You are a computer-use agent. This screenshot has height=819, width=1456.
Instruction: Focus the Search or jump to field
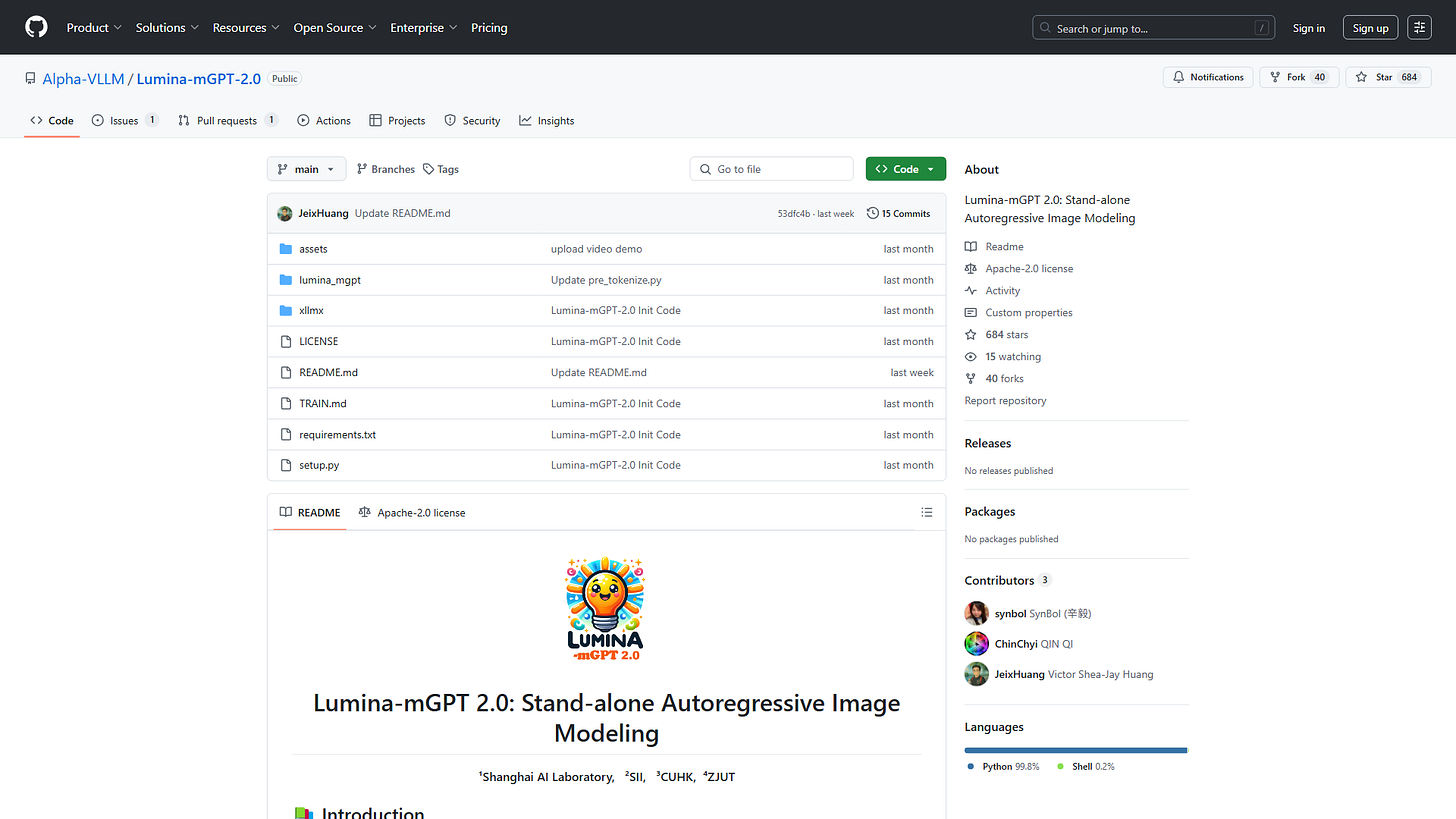(x=1153, y=28)
